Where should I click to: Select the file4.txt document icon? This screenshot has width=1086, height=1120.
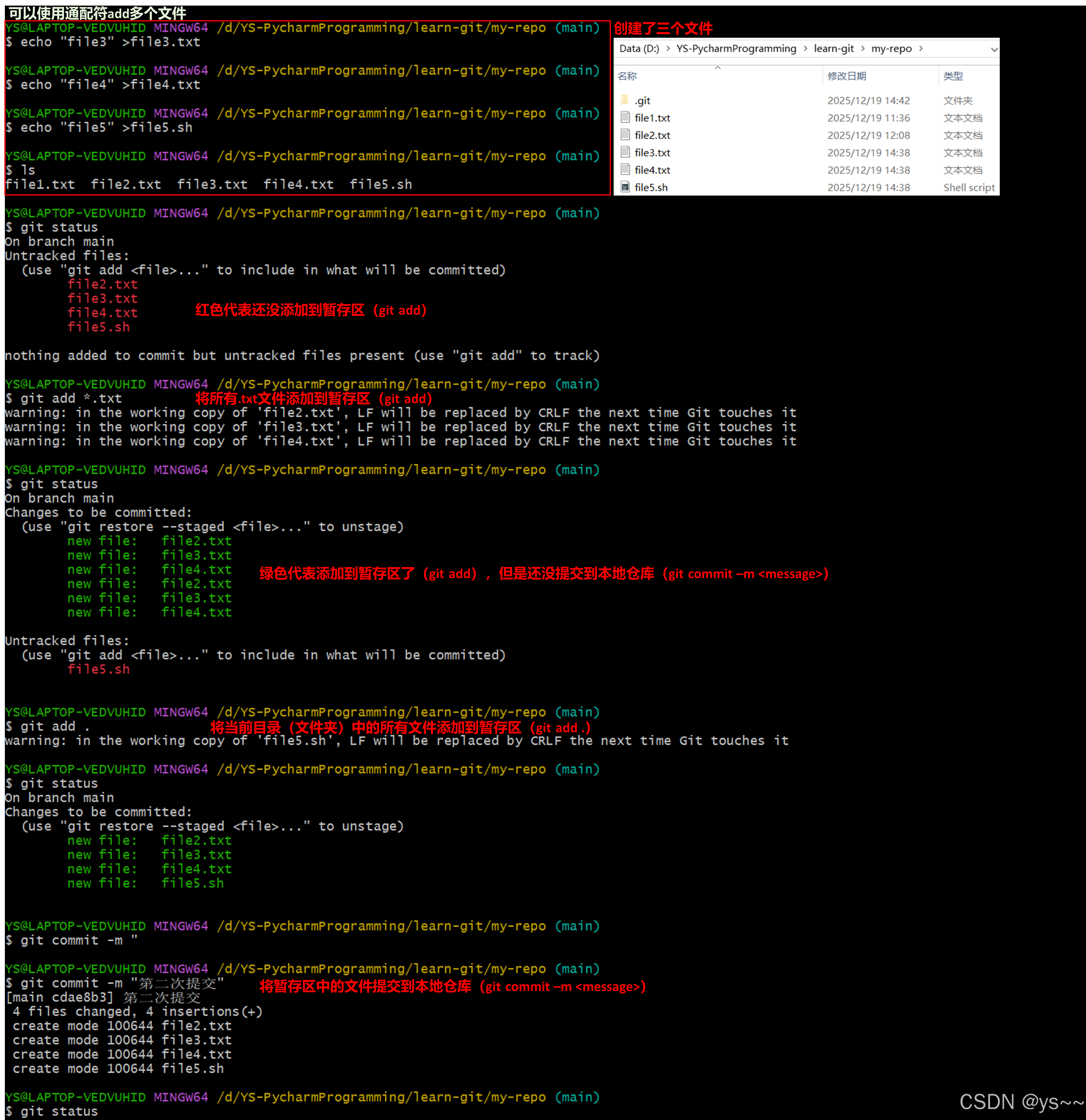tap(625, 170)
